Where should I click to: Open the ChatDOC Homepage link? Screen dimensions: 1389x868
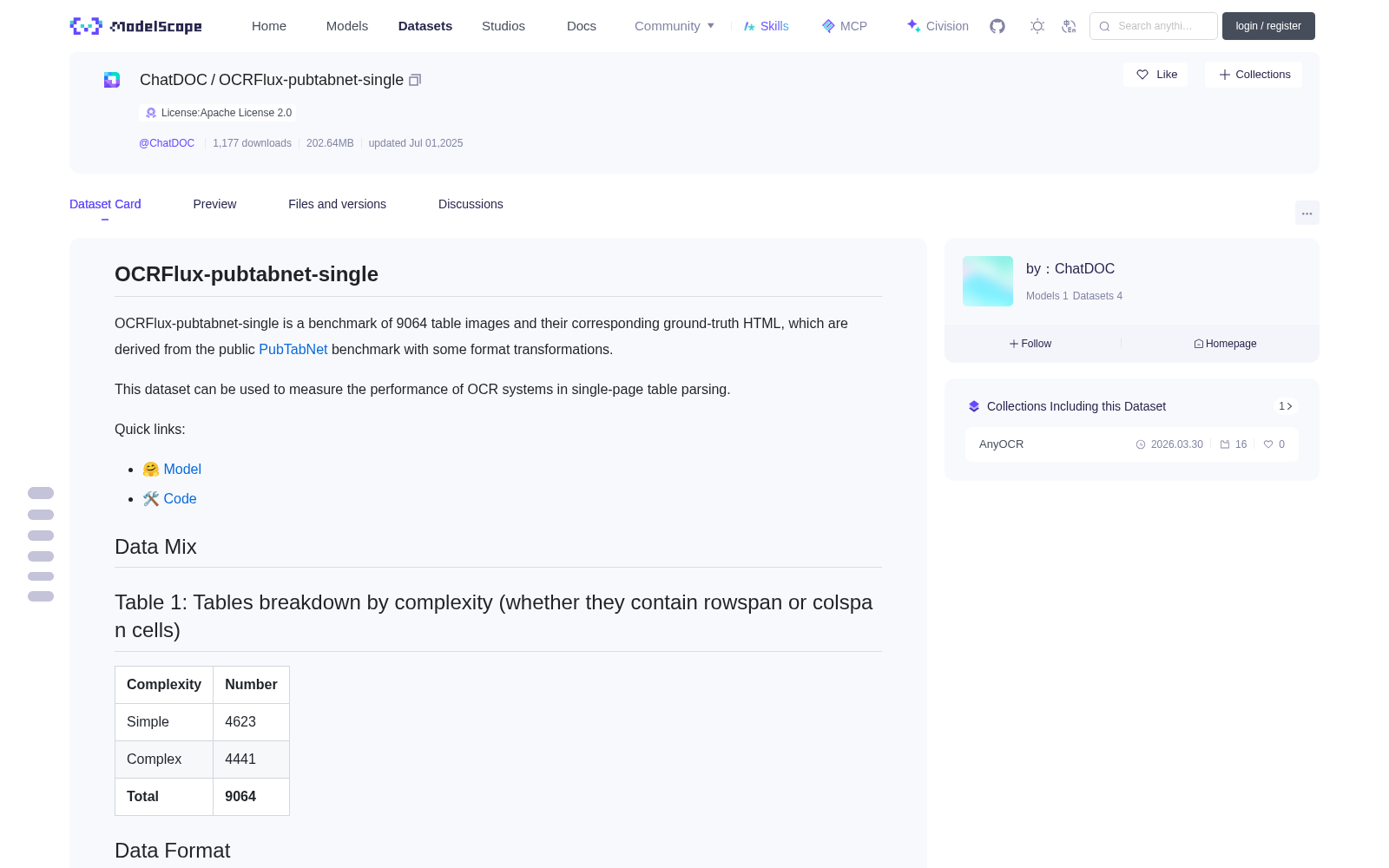click(1225, 344)
